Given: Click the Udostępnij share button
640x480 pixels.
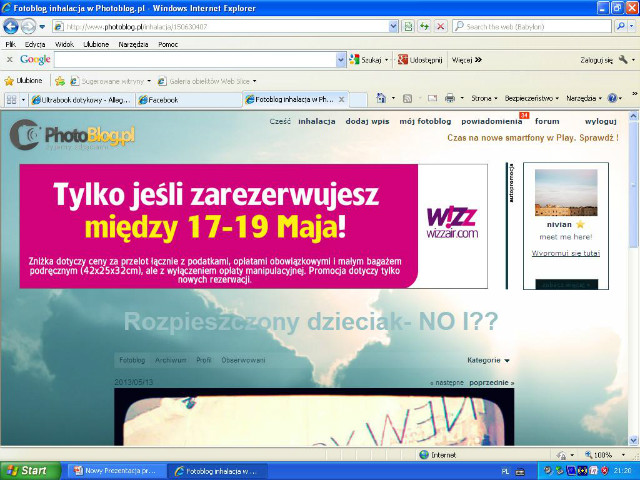Looking at the screenshot, I should (x=420, y=60).
